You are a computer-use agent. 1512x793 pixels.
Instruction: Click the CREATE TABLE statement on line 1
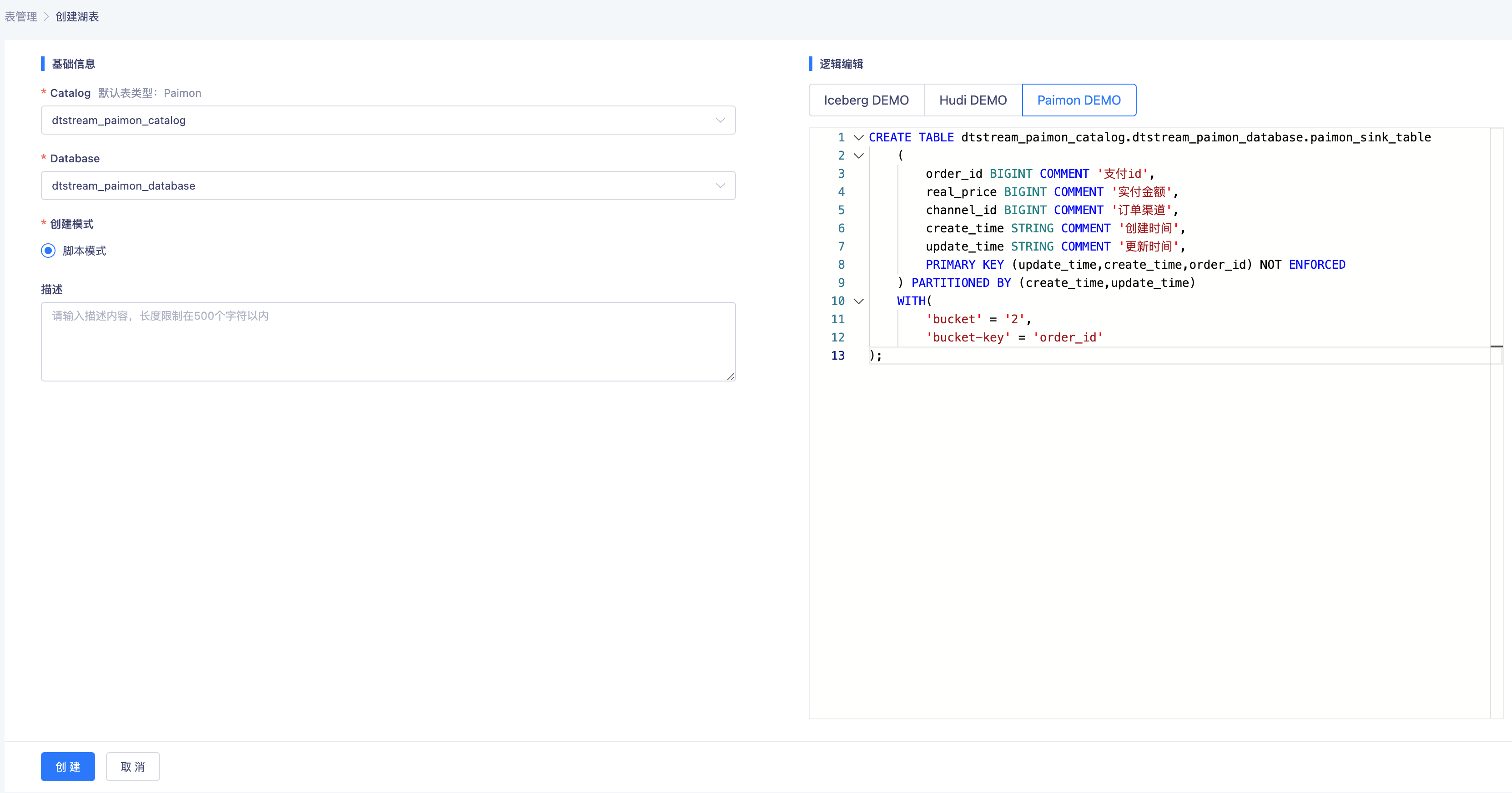(1149, 137)
